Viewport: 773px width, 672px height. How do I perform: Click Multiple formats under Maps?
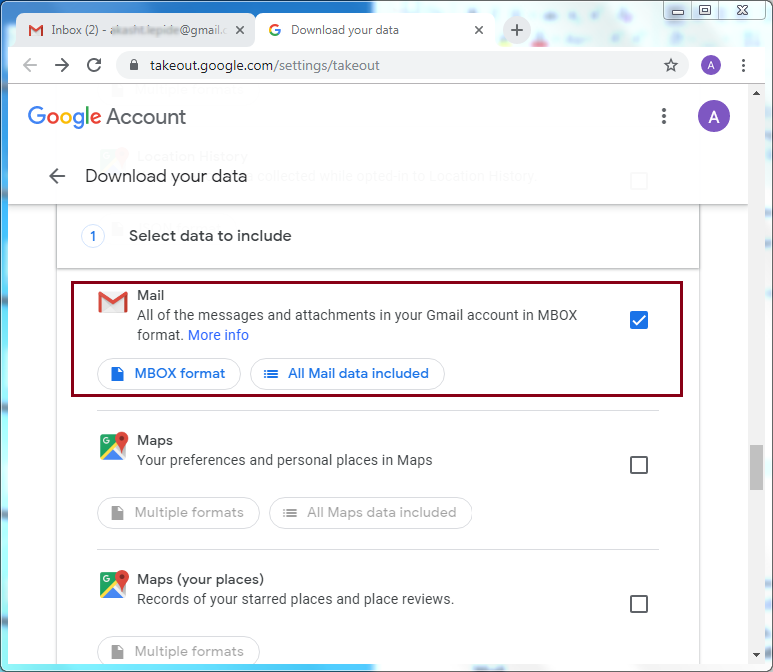pos(178,513)
